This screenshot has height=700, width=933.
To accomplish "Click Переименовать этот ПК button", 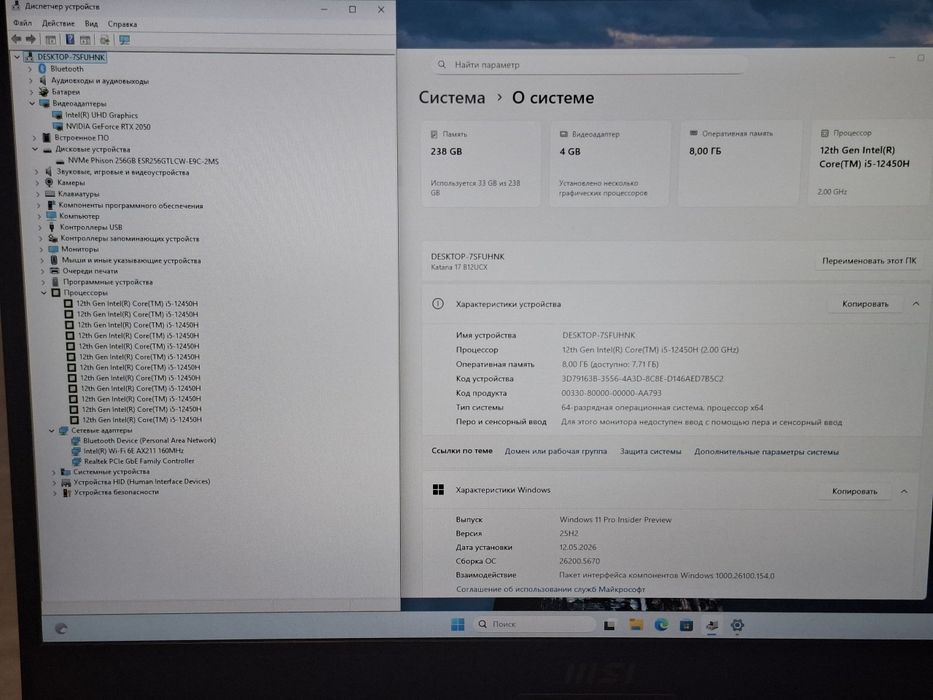I will 869,261.
